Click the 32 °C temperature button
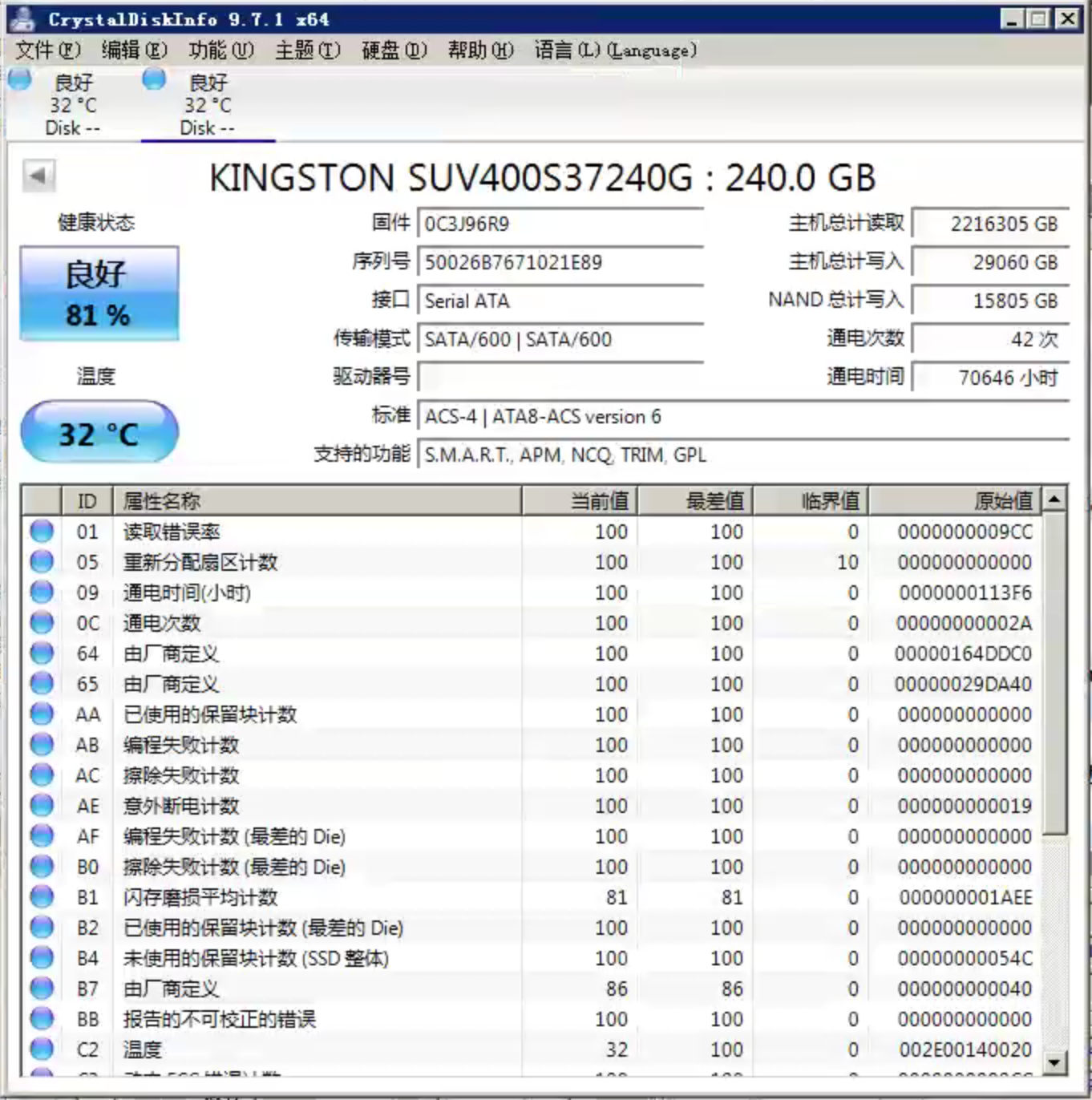This screenshot has height=1100, width=1092. 99,433
